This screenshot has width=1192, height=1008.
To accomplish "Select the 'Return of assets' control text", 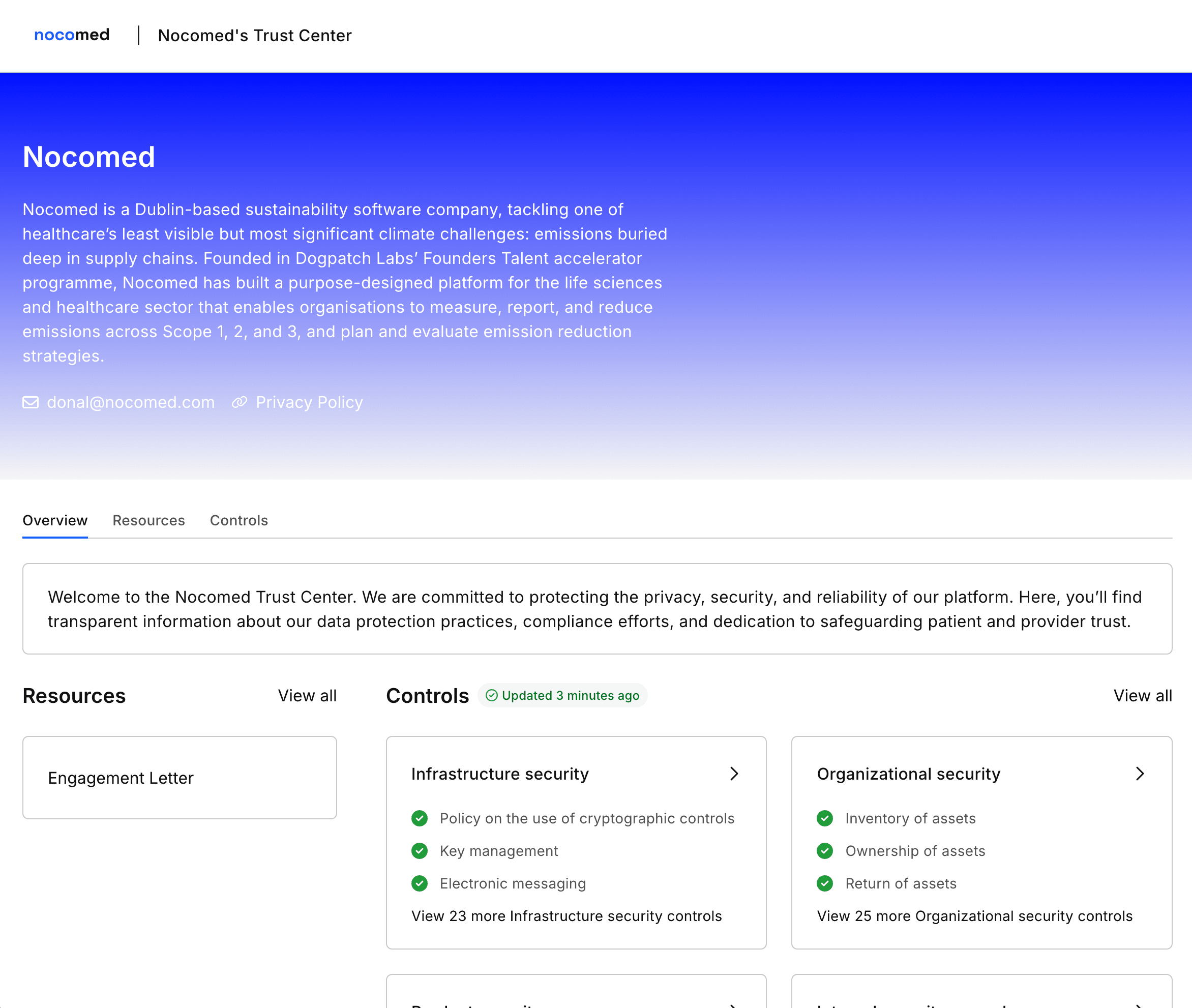I will point(901,883).
